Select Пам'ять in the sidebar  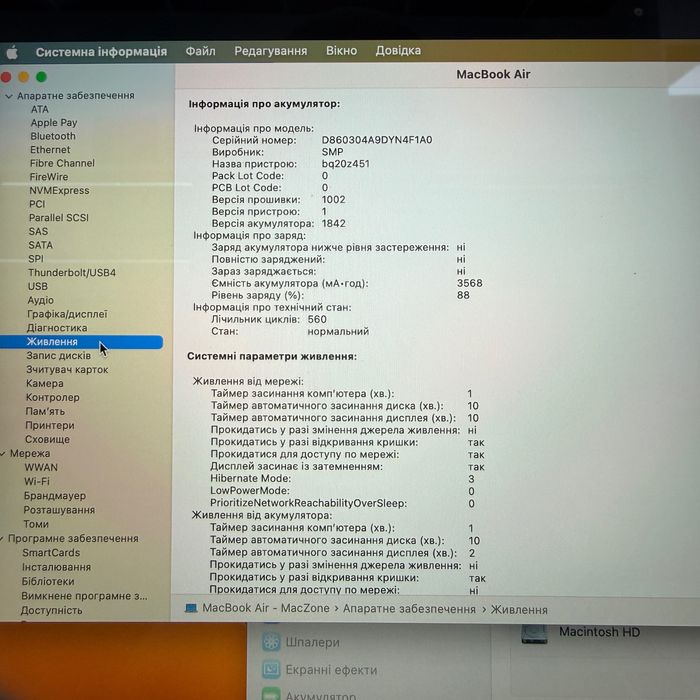(x=45, y=411)
